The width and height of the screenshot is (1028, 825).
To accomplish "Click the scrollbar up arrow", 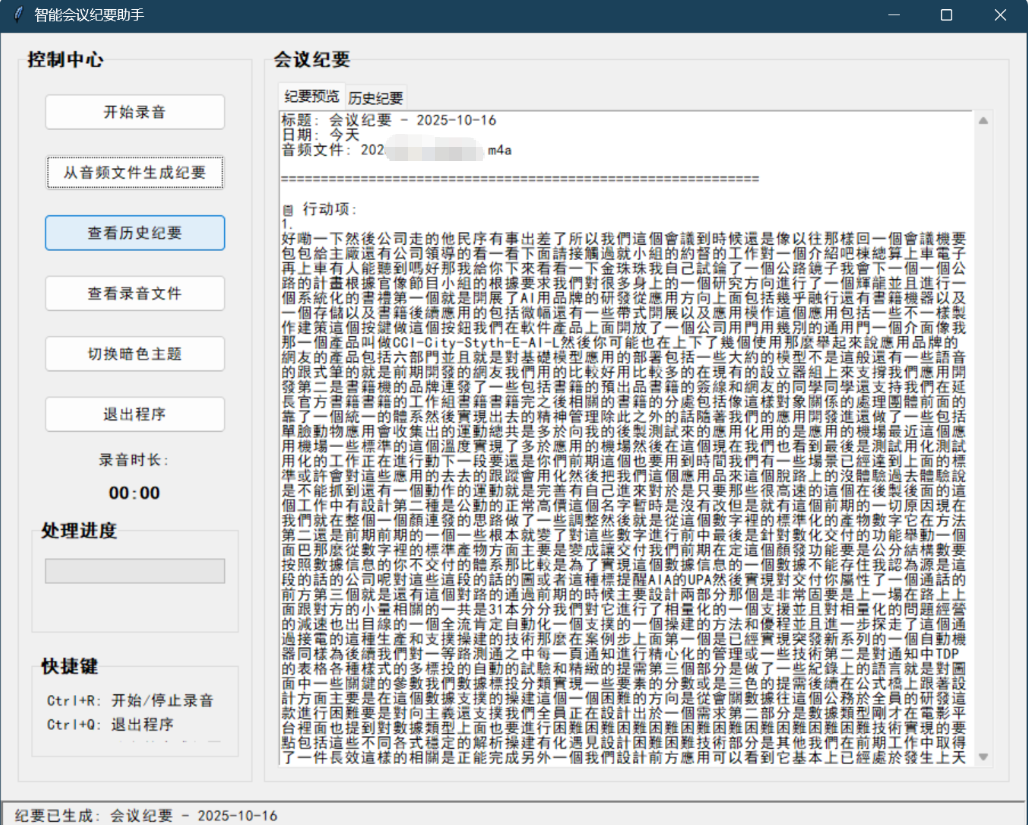I will pyautogui.click(x=983, y=121).
